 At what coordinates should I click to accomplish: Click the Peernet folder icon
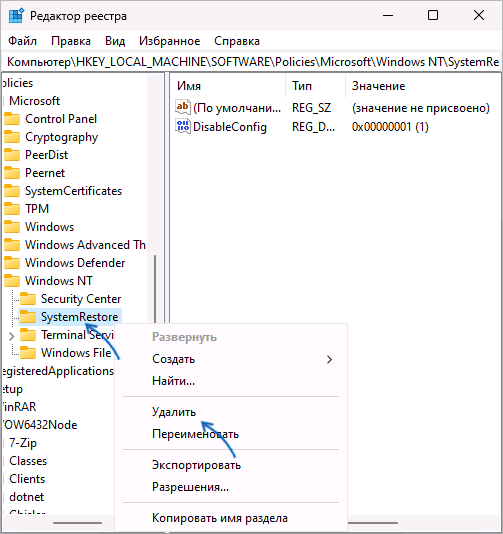(12, 173)
